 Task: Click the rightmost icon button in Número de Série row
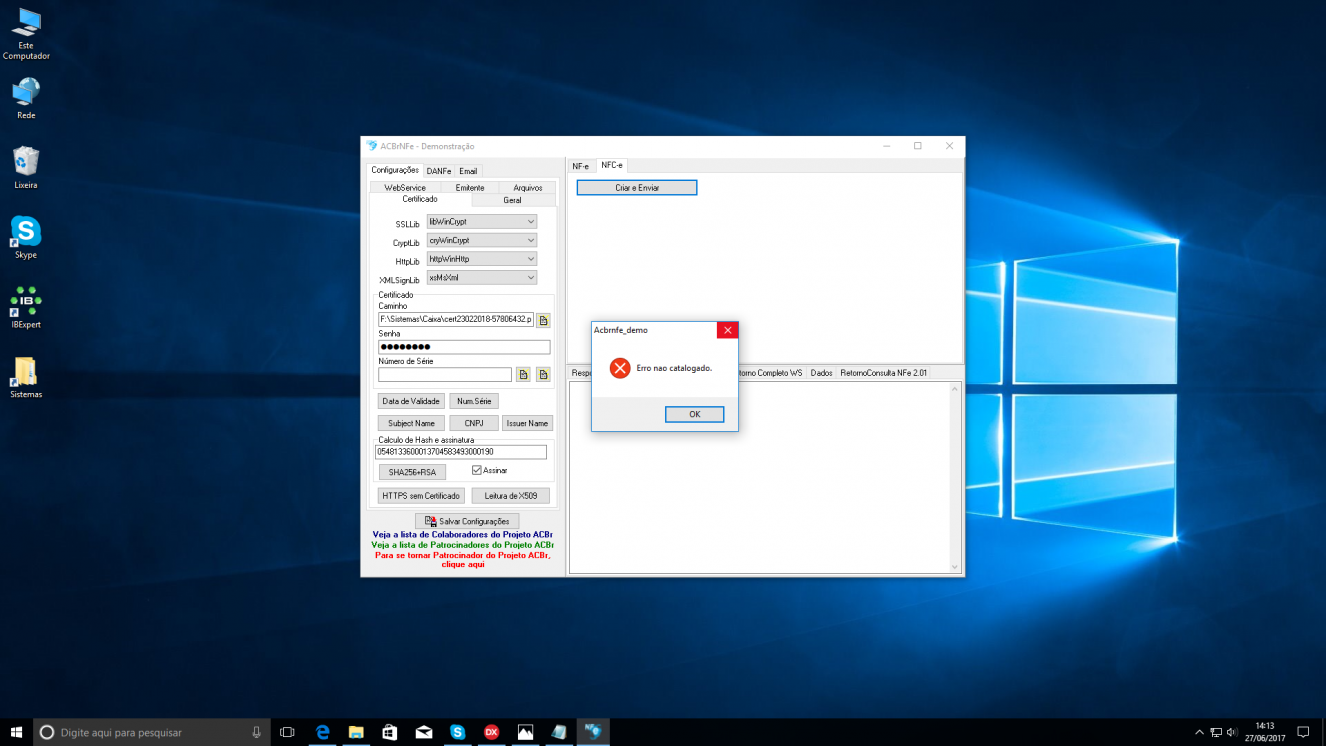click(543, 375)
